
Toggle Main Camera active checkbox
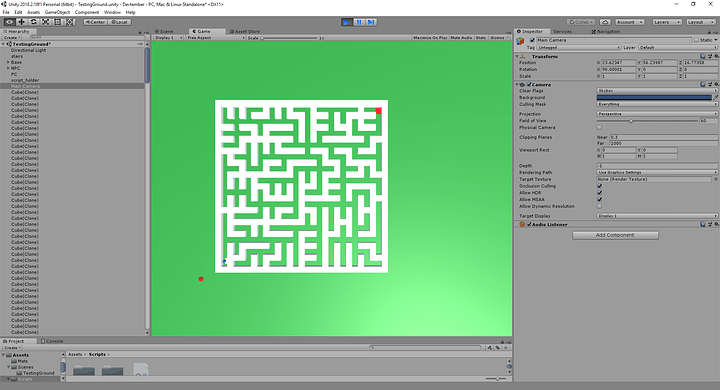[x=532, y=40]
